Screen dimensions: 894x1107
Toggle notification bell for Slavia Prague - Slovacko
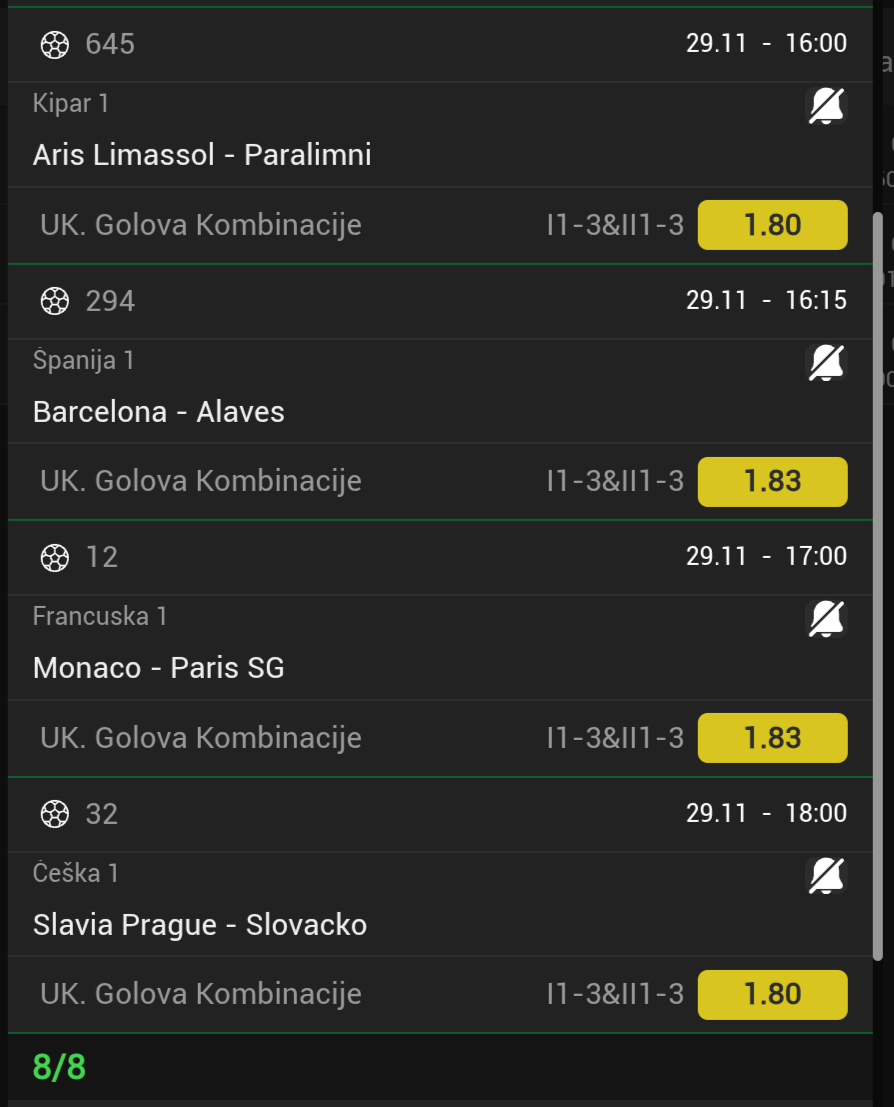click(826, 875)
